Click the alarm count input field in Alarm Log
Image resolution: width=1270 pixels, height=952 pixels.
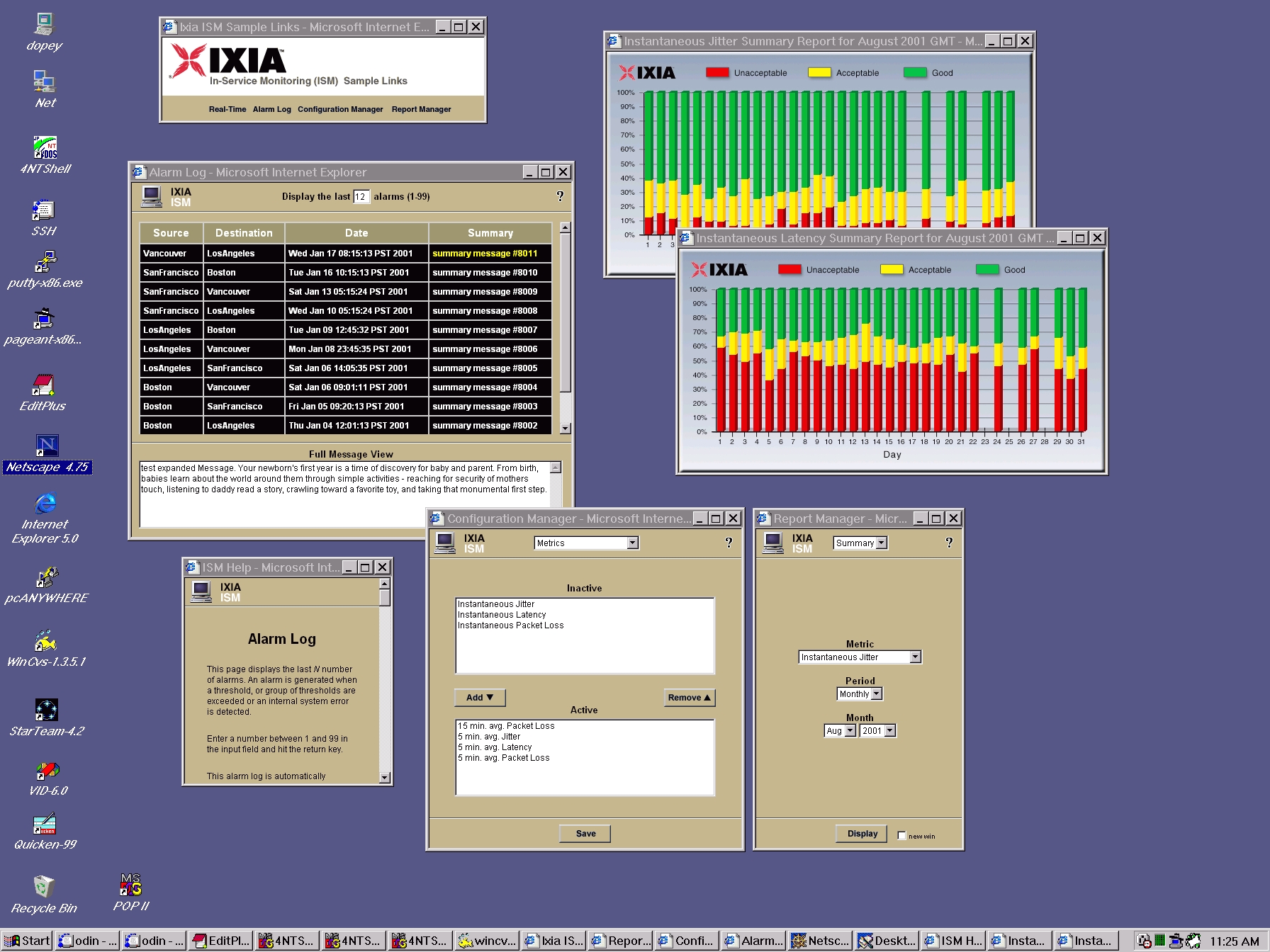click(x=361, y=197)
